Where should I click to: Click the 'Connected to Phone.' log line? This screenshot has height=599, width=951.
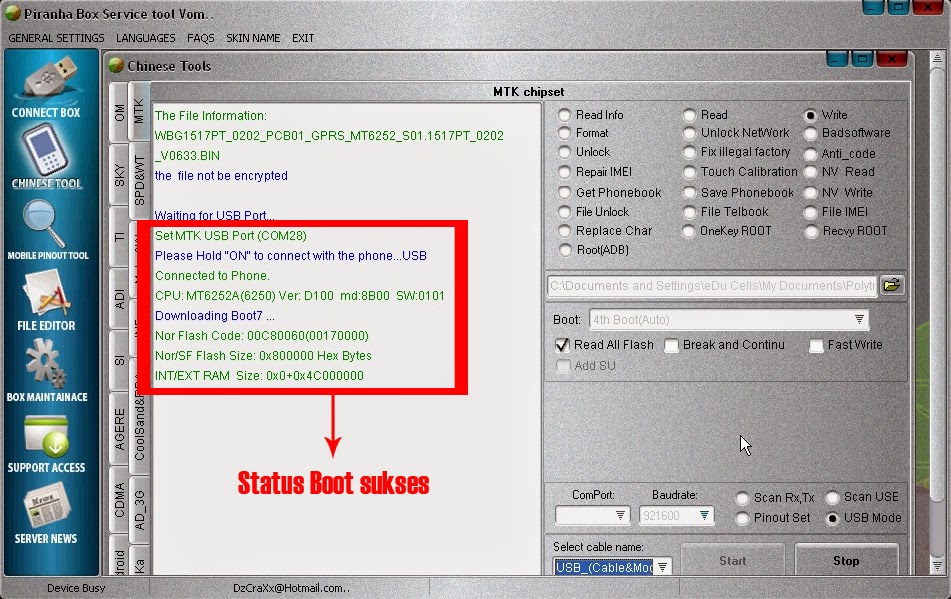coord(212,276)
